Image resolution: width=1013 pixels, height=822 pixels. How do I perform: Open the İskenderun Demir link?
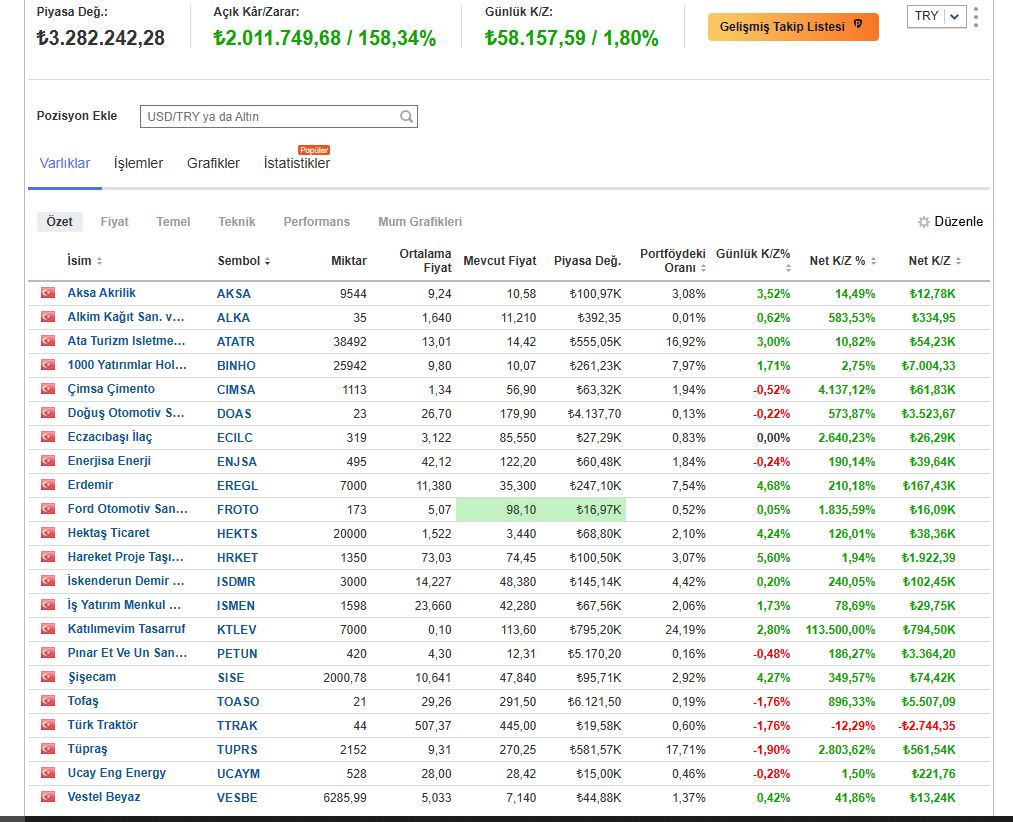coord(125,580)
